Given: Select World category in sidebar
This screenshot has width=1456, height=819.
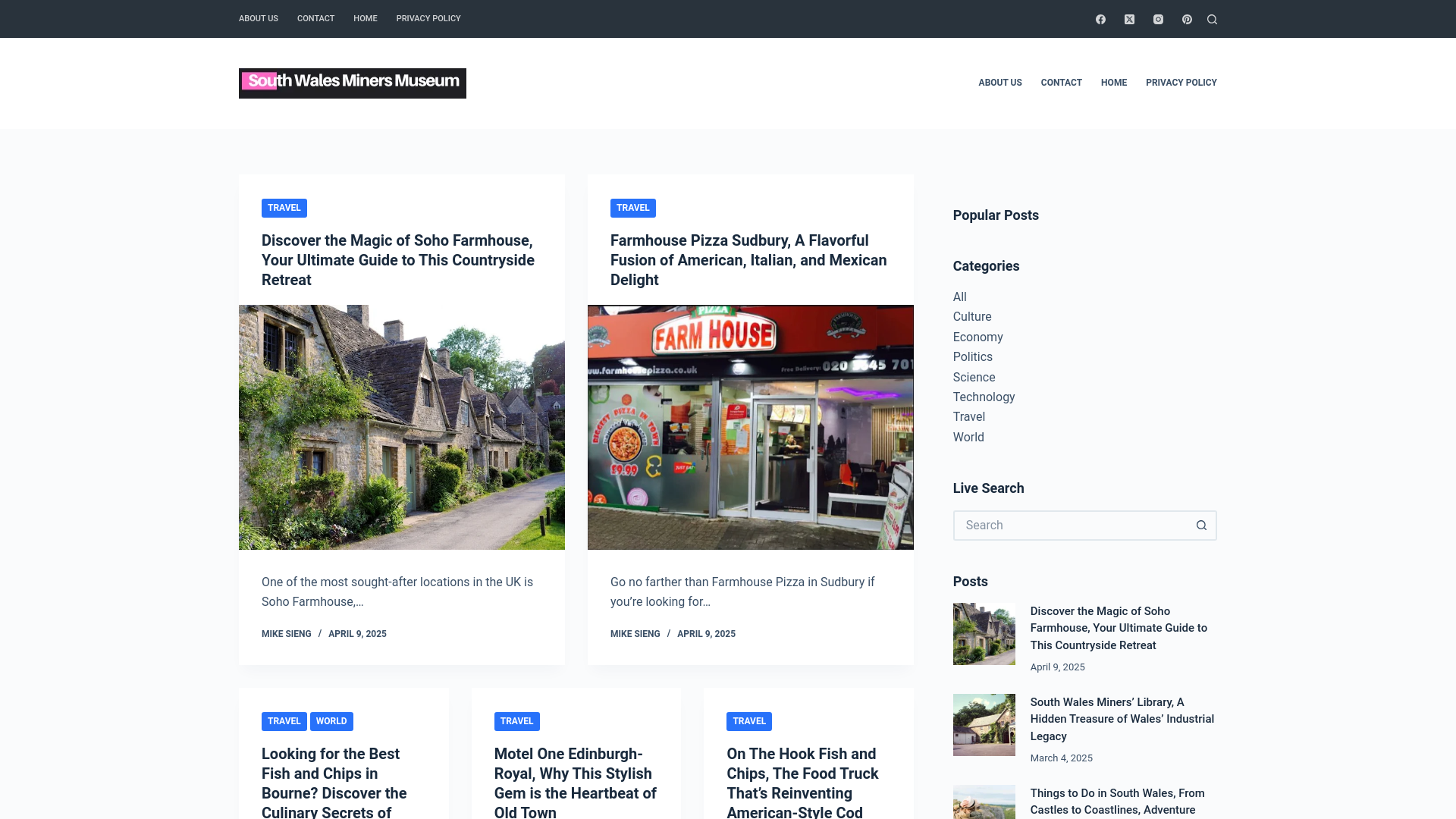Looking at the screenshot, I should [968, 438].
